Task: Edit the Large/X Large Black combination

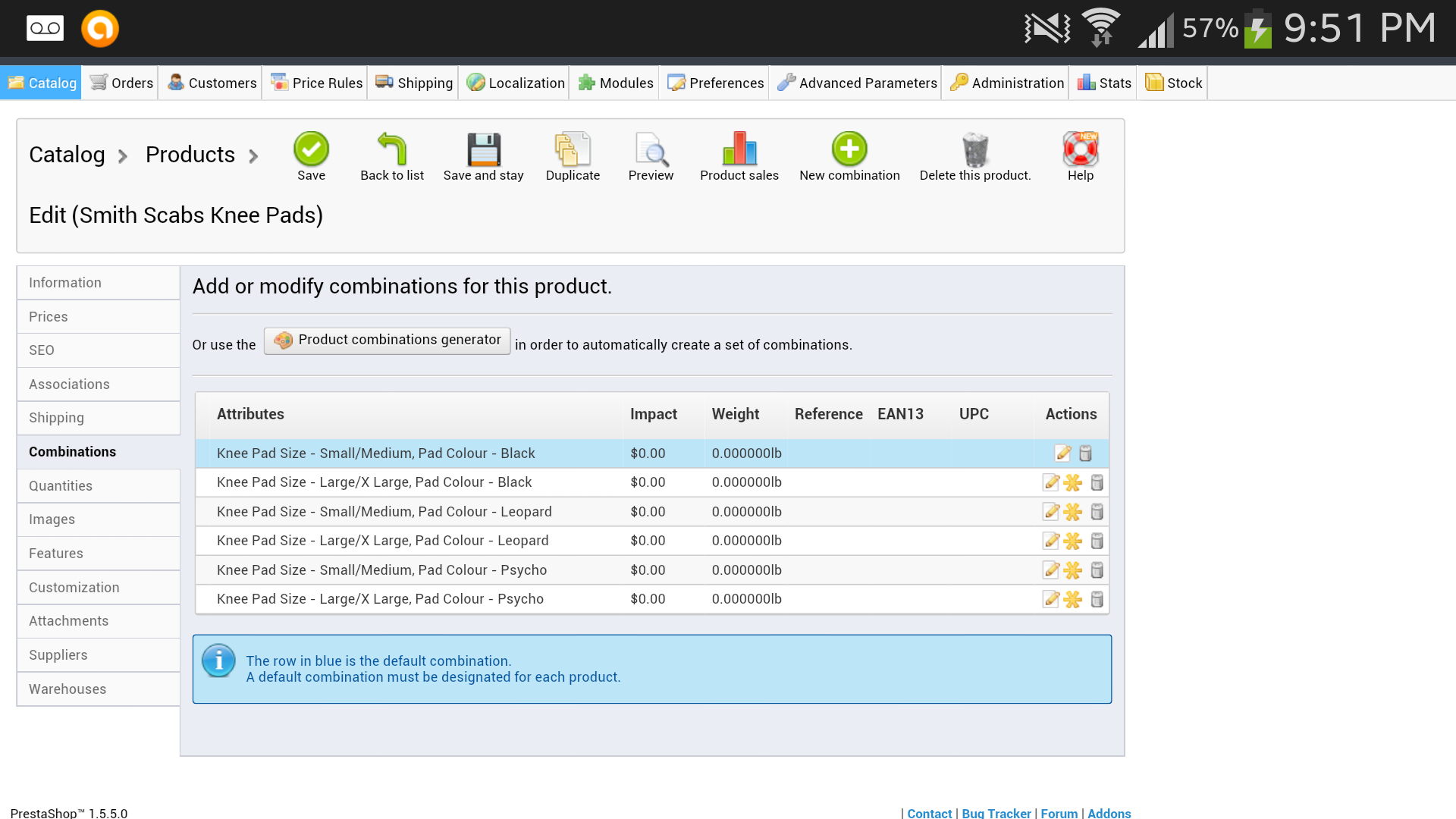Action: [1051, 482]
